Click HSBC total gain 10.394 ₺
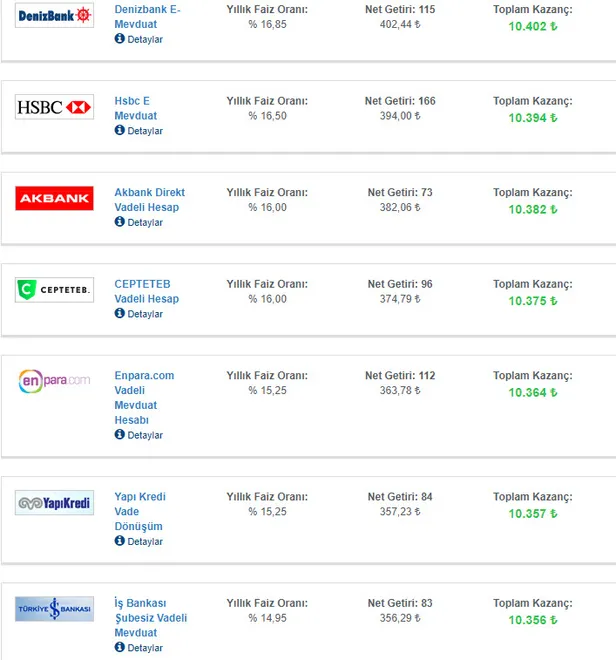Screen dimensions: 616x660 click(532, 118)
